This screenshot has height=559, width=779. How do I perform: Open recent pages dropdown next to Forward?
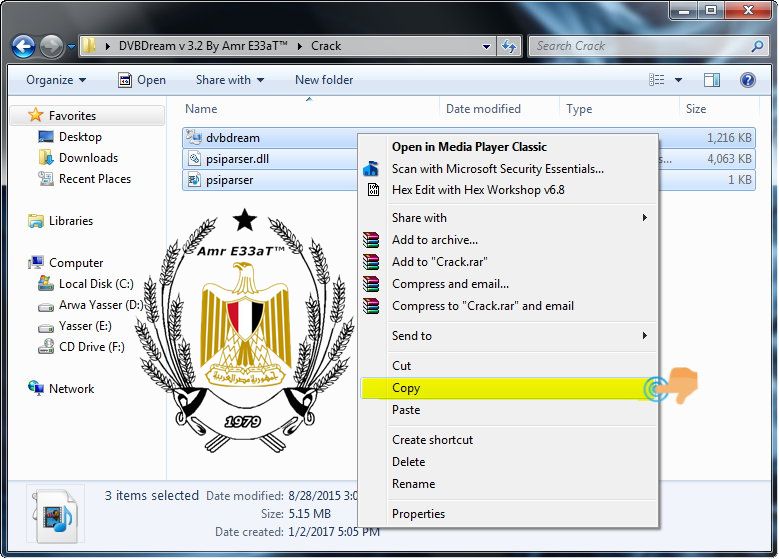coord(71,47)
